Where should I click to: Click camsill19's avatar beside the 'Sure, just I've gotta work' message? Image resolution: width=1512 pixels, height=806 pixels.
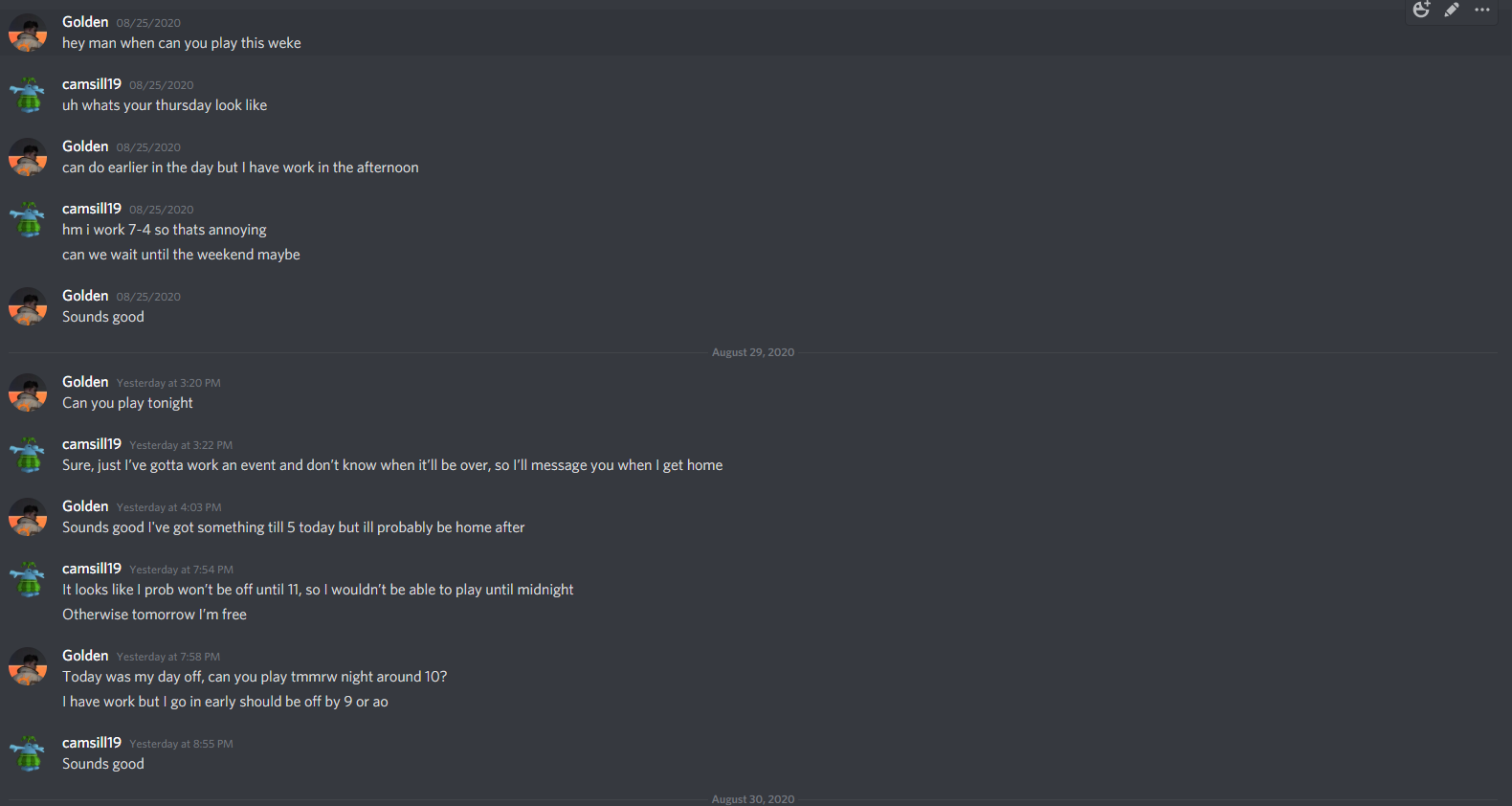[x=28, y=455]
